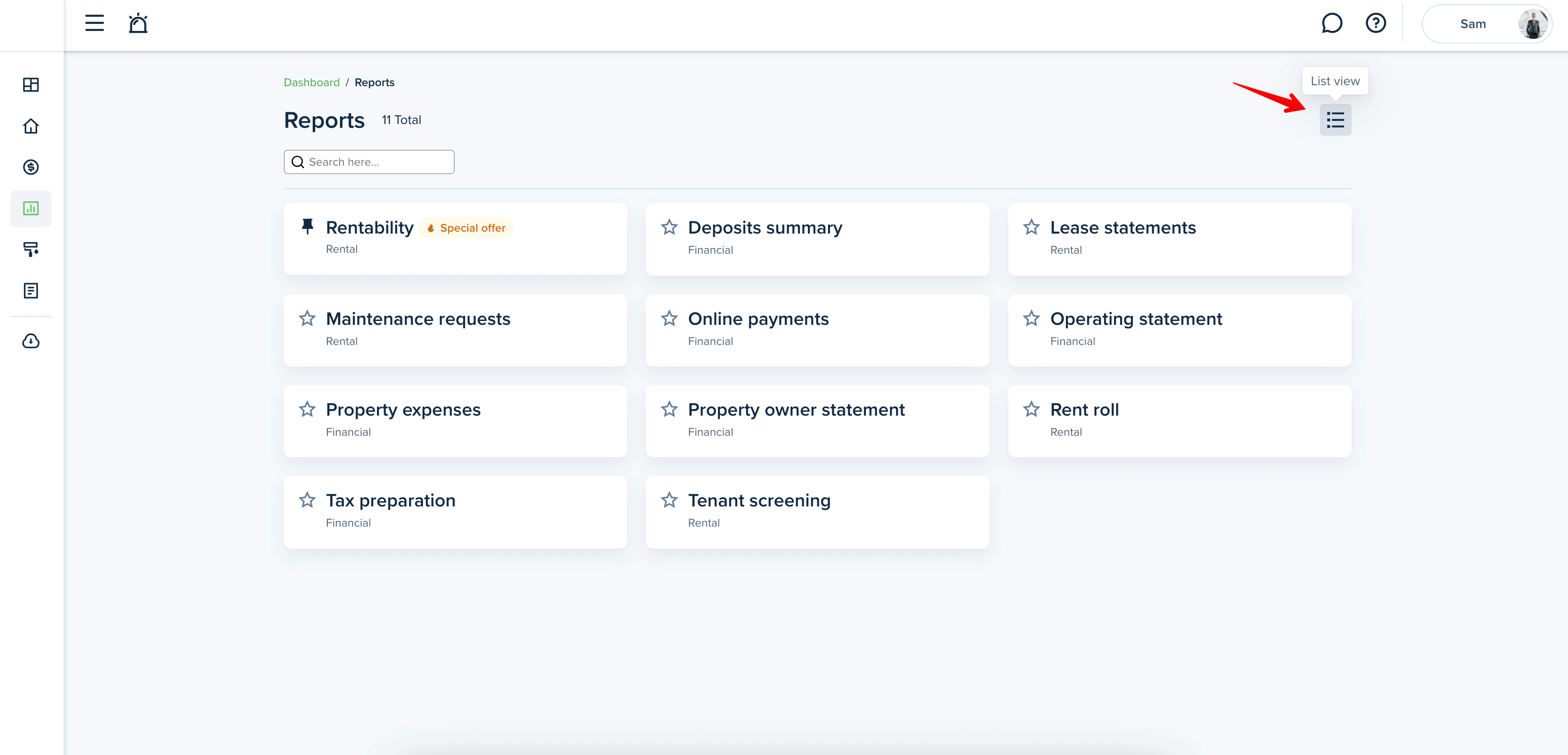This screenshot has height=755, width=1568.
Task: Open the paint roller maintenance icon
Action: coord(31,249)
